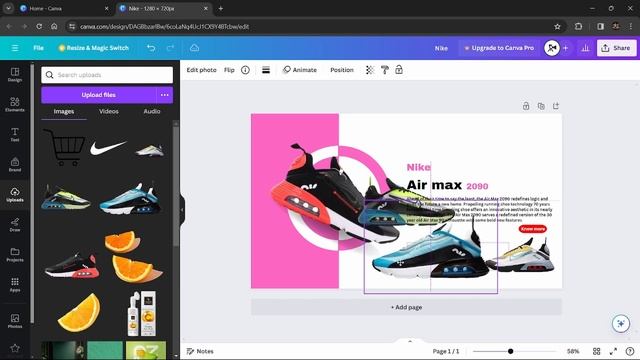Open the Elements panel

point(15,104)
